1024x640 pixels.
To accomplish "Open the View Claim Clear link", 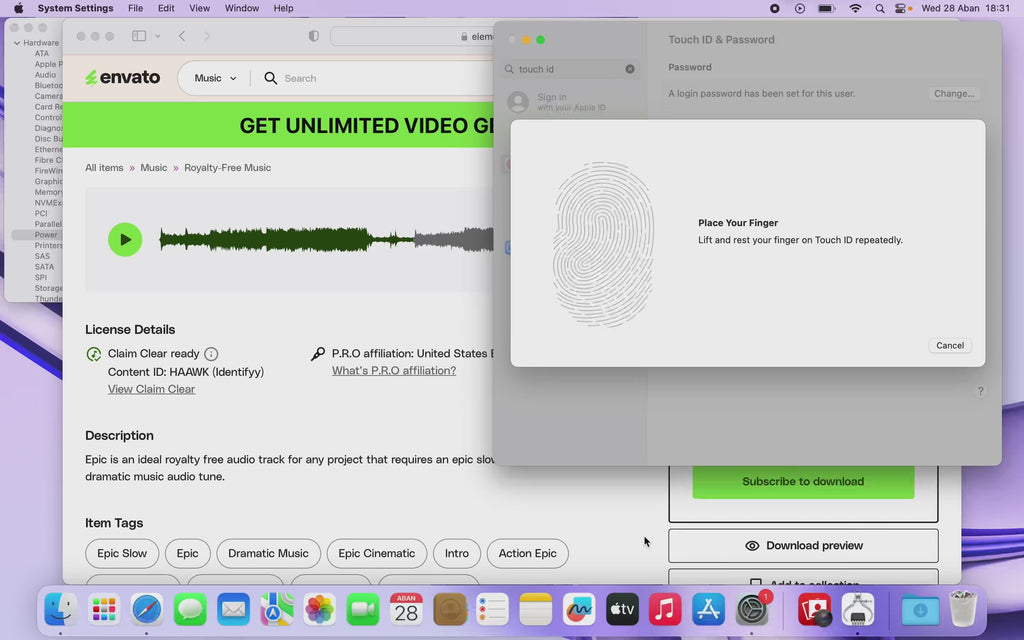I will (151, 389).
